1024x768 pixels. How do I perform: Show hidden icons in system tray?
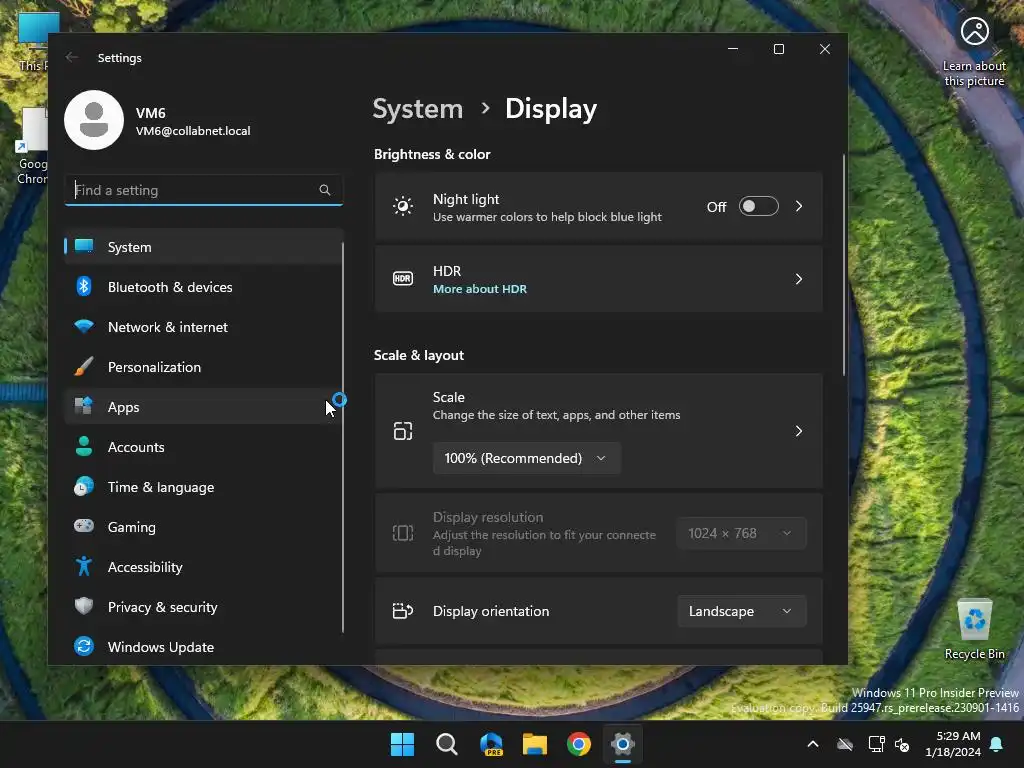813,744
